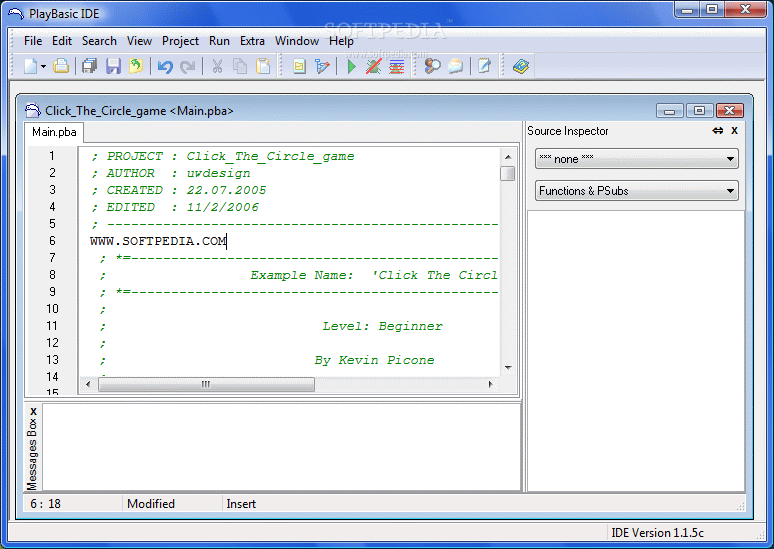Click the Undo arrow icon

click(x=165, y=66)
